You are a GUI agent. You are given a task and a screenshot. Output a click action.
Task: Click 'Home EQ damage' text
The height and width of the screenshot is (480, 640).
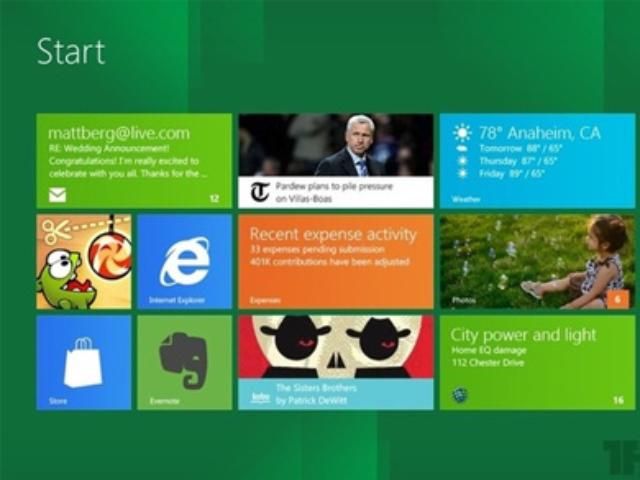click(489, 350)
